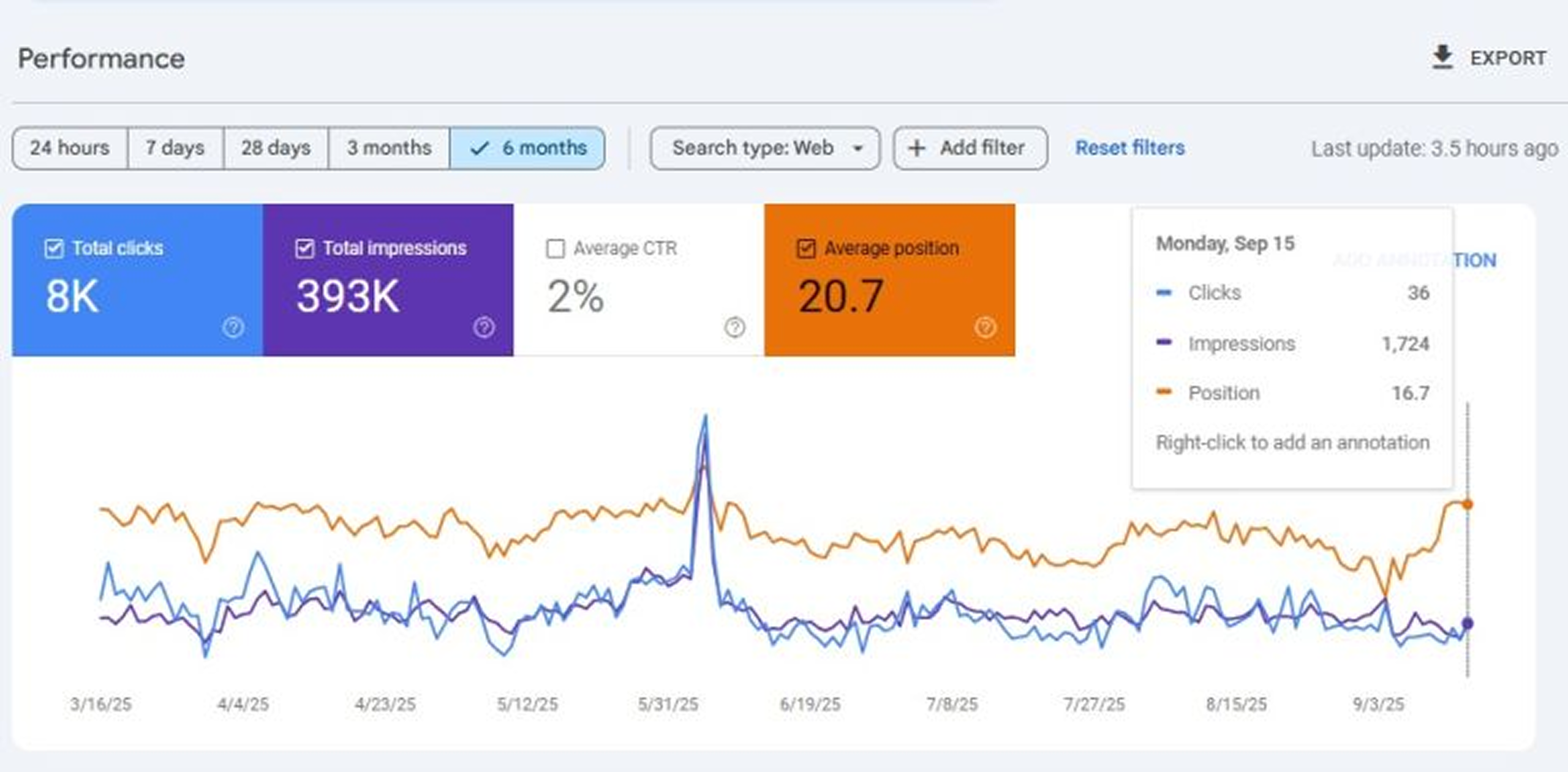Open help icon on Average position card
Screen dimensions: 1568x772
click(985, 327)
